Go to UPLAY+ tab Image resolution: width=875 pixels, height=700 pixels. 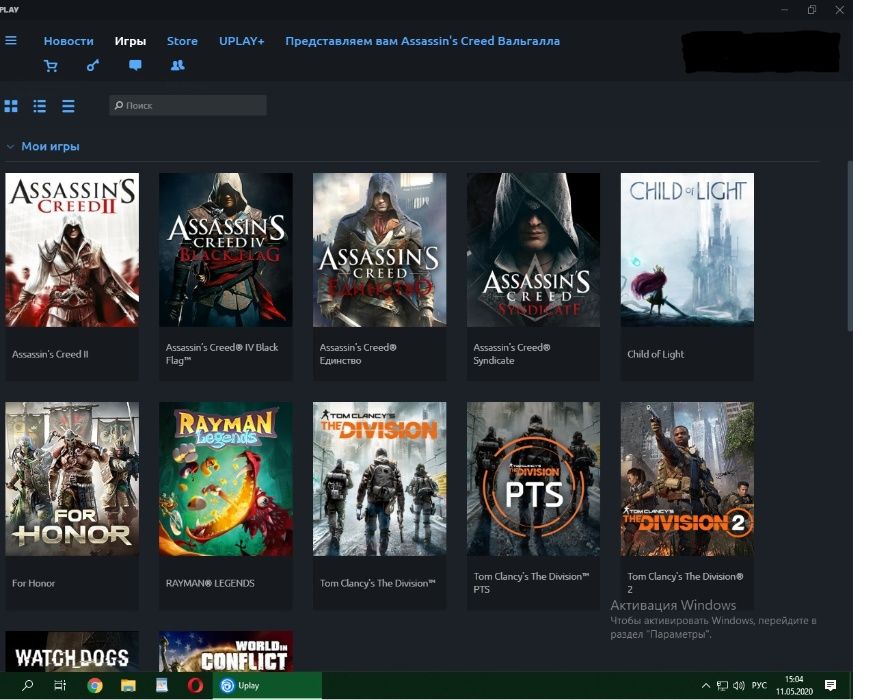point(241,41)
